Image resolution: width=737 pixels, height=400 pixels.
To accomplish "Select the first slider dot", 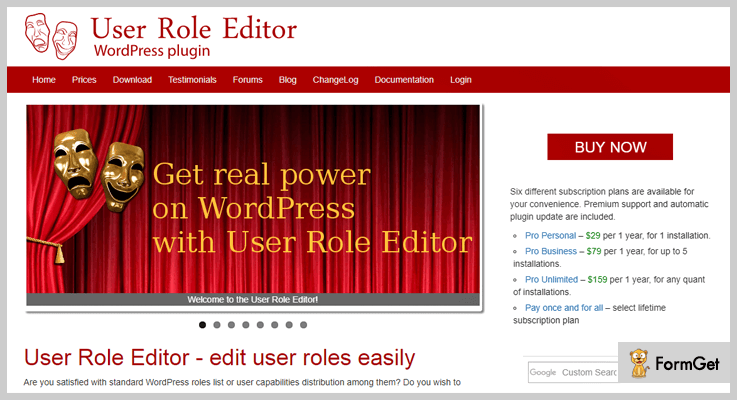I will coord(203,325).
